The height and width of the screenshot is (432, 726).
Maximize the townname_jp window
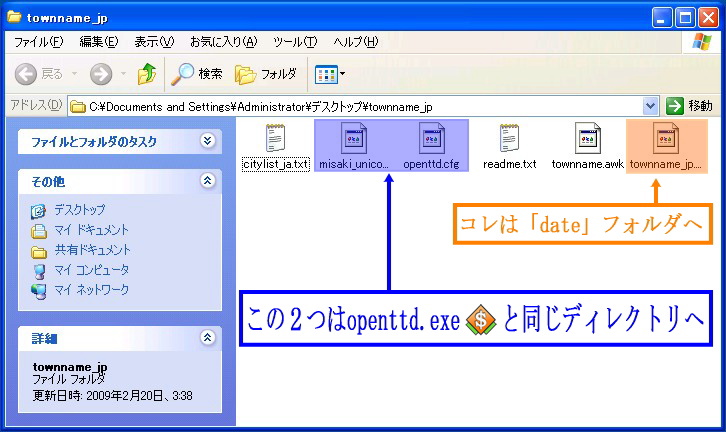pyautogui.click(x=685, y=18)
